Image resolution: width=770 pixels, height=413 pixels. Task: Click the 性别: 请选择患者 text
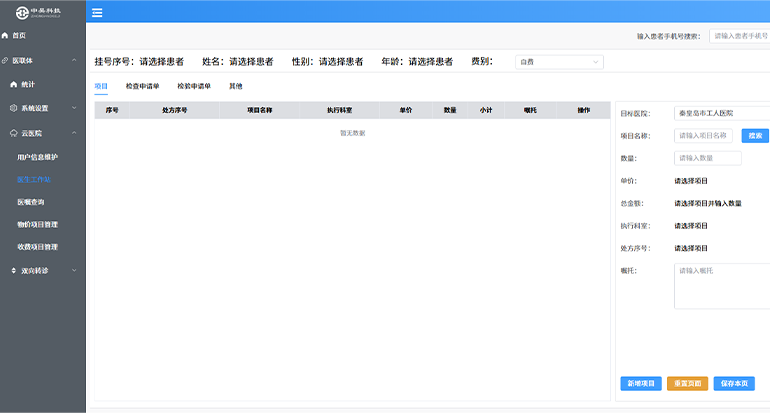pyautogui.click(x=328, y=62)
